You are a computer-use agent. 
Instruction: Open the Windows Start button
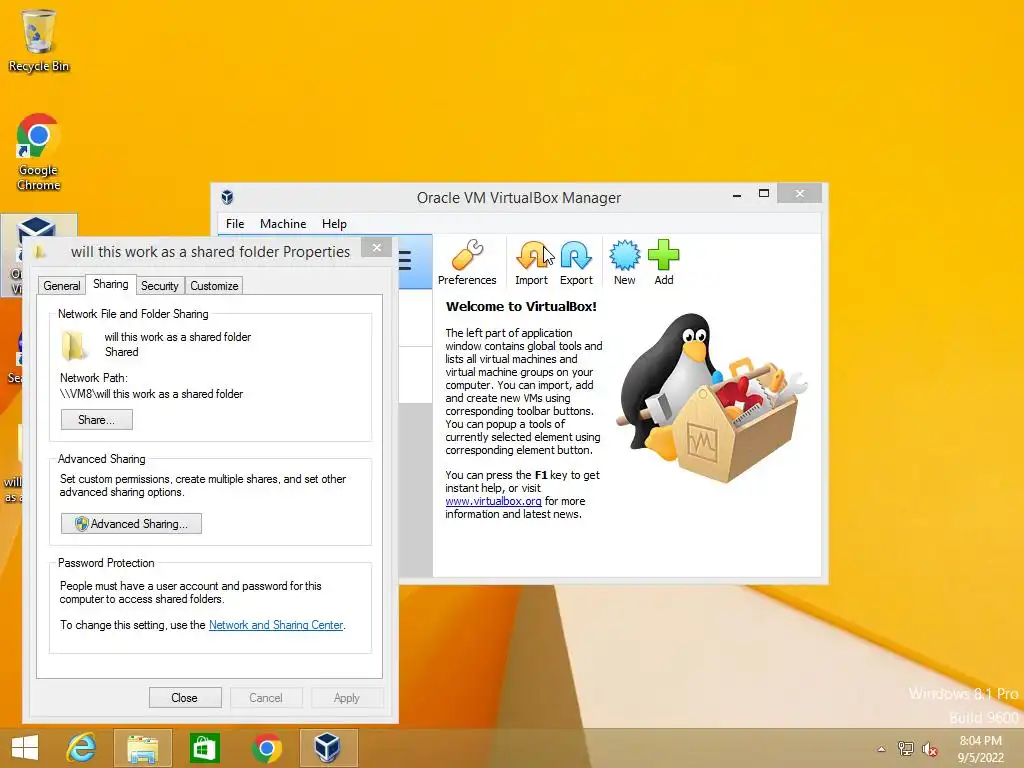(x=25, y=748)
